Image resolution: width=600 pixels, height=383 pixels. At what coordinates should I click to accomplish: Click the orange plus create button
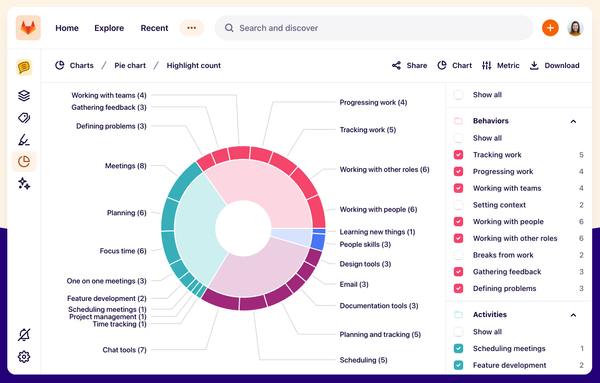[x=550, y=28]
